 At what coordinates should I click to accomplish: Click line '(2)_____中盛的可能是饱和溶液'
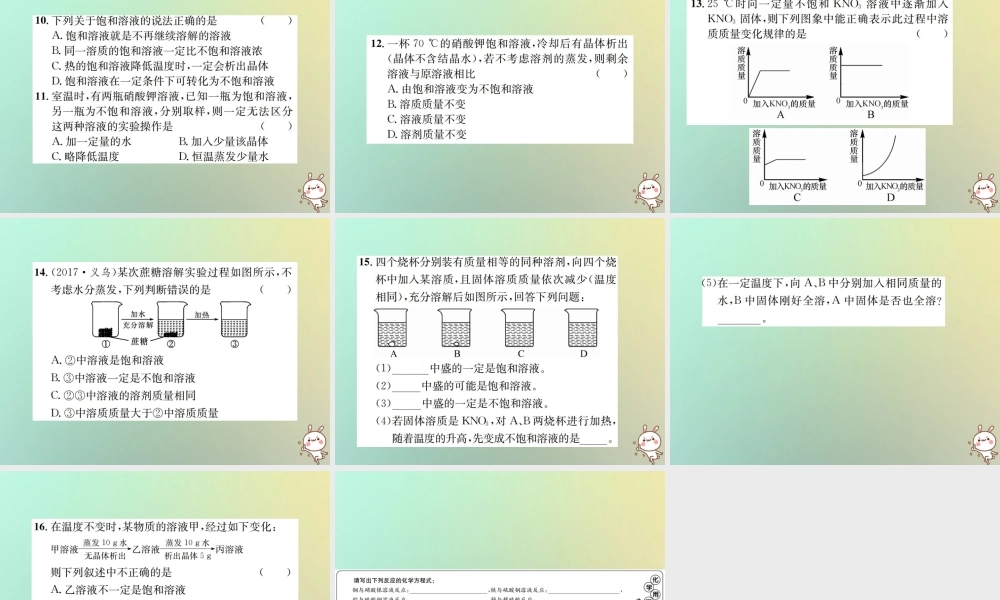[457, 386]
